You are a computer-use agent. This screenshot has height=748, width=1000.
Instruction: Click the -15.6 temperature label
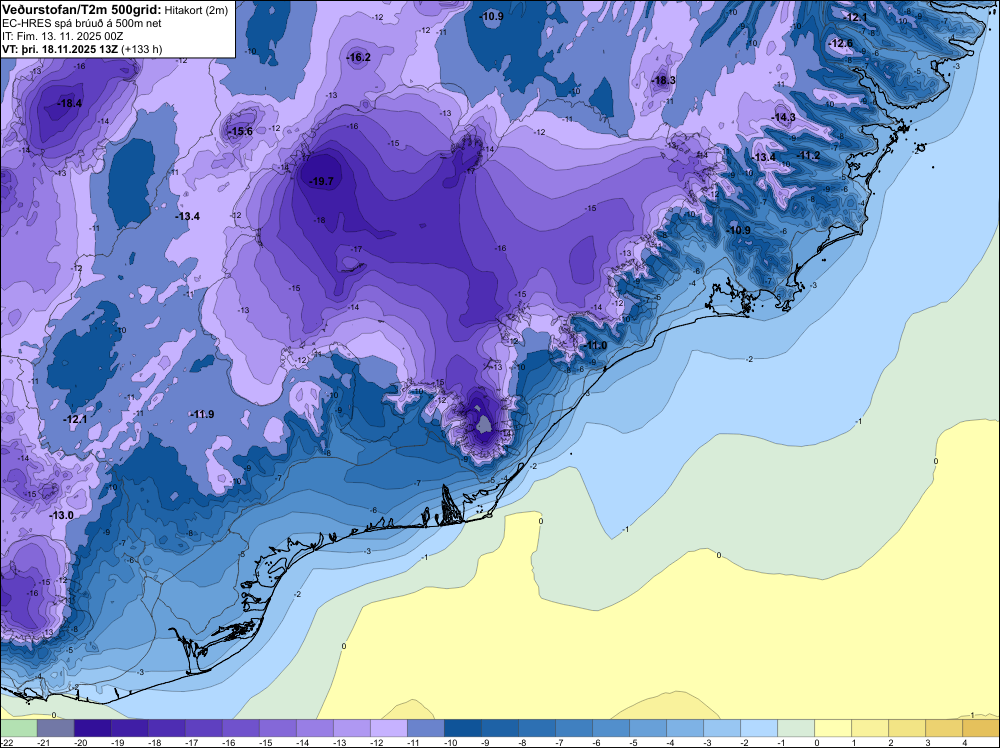(x=241, y=132)
